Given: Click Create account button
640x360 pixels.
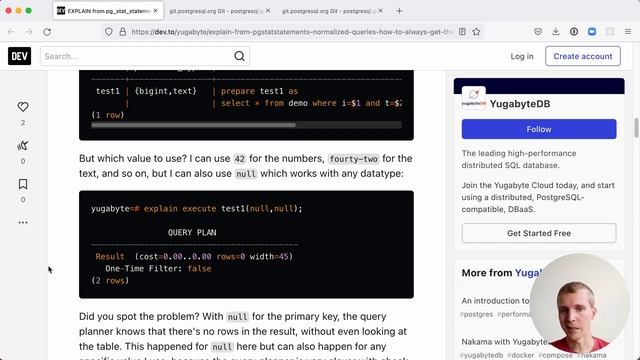Looking at the screenshot, I should point(582,56).
